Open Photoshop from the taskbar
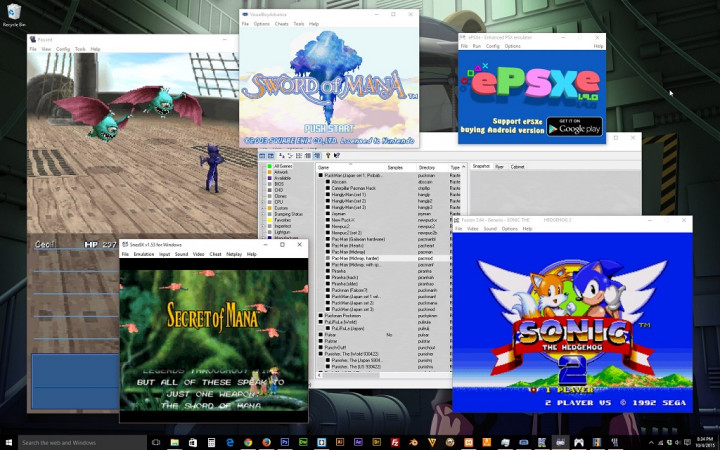Screen dimensions: 720x450 pos(285,443)
